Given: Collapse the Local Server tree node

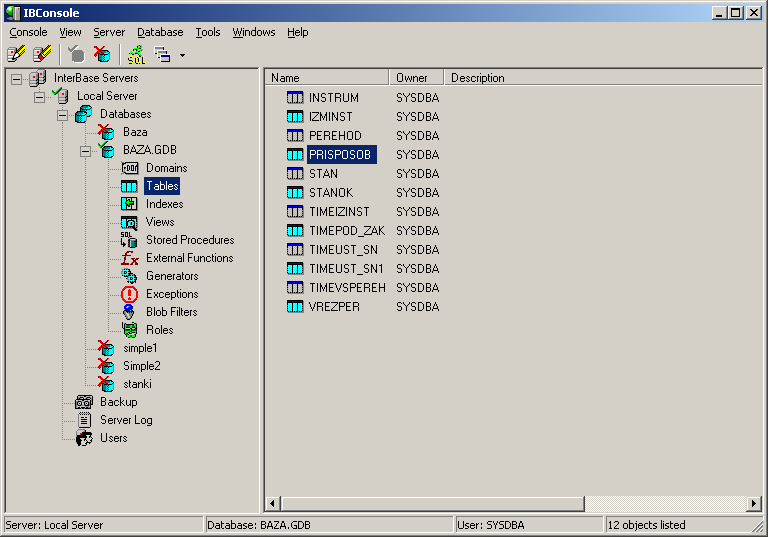Looking at the screenshot, I should tap(39, 97).
